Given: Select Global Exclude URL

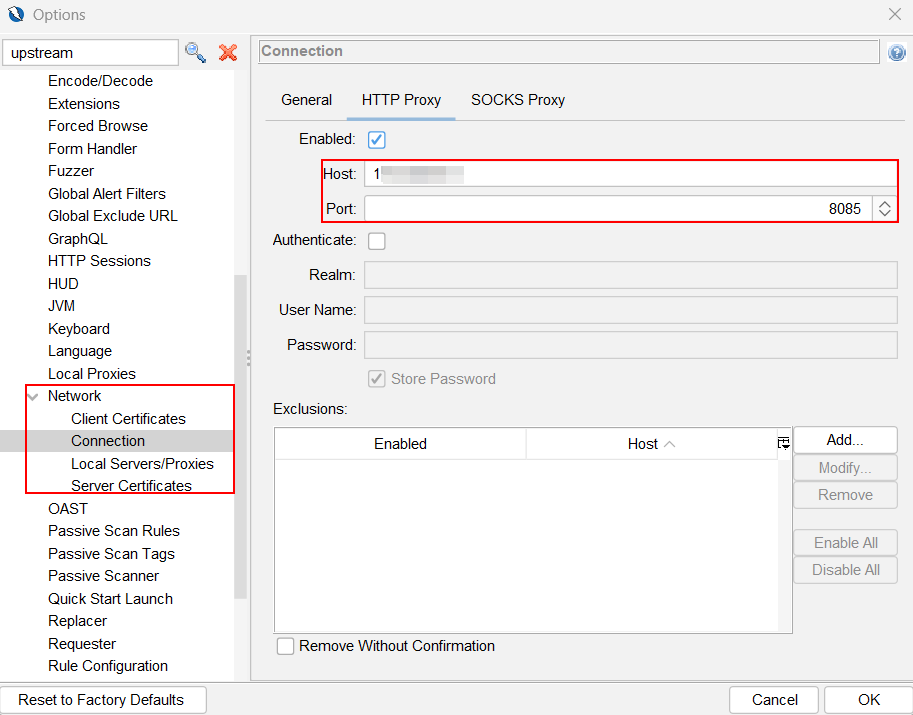Looking at the screenshot, I should (x=112, y=216).
